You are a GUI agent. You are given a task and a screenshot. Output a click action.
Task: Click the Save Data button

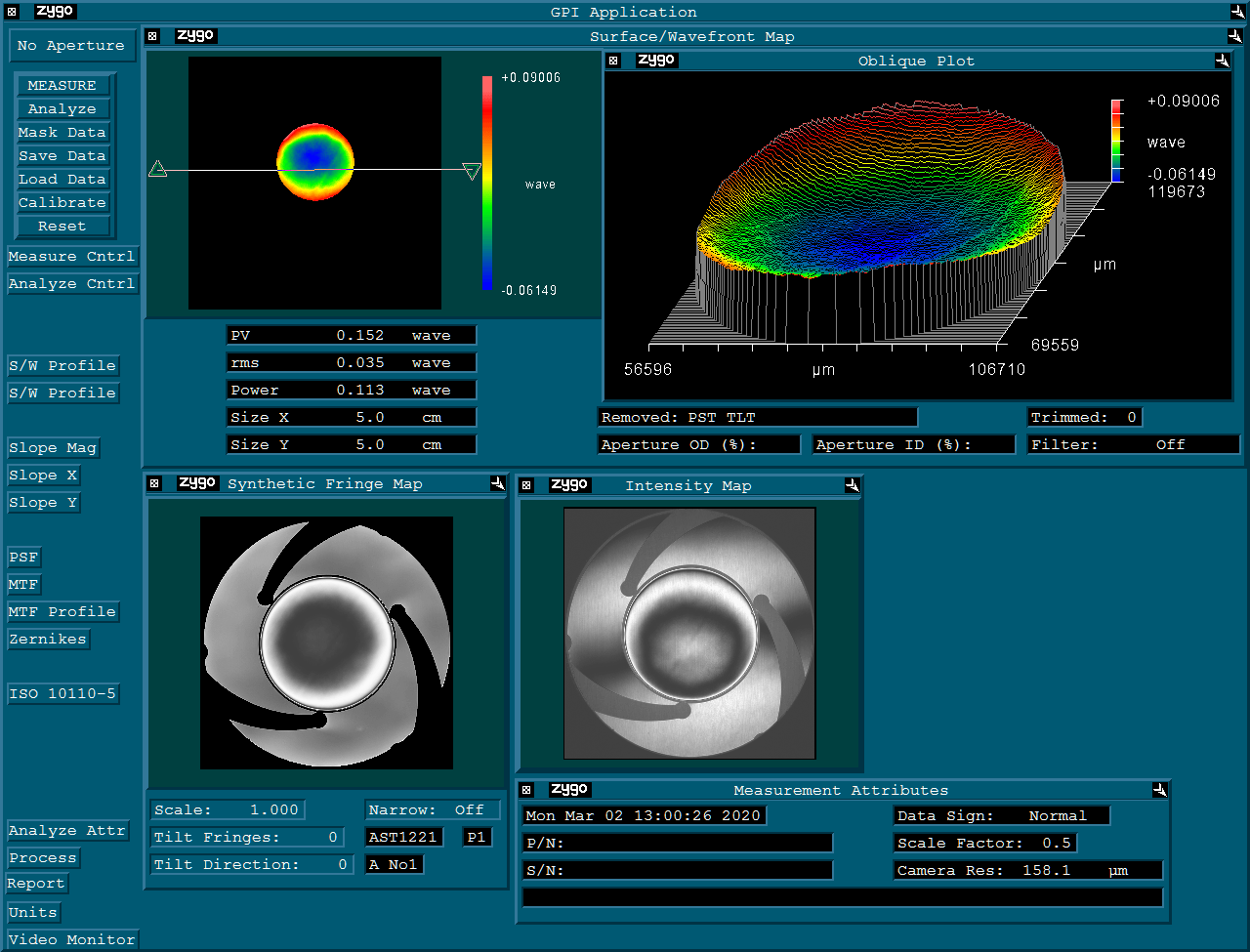tap(62, 155)
